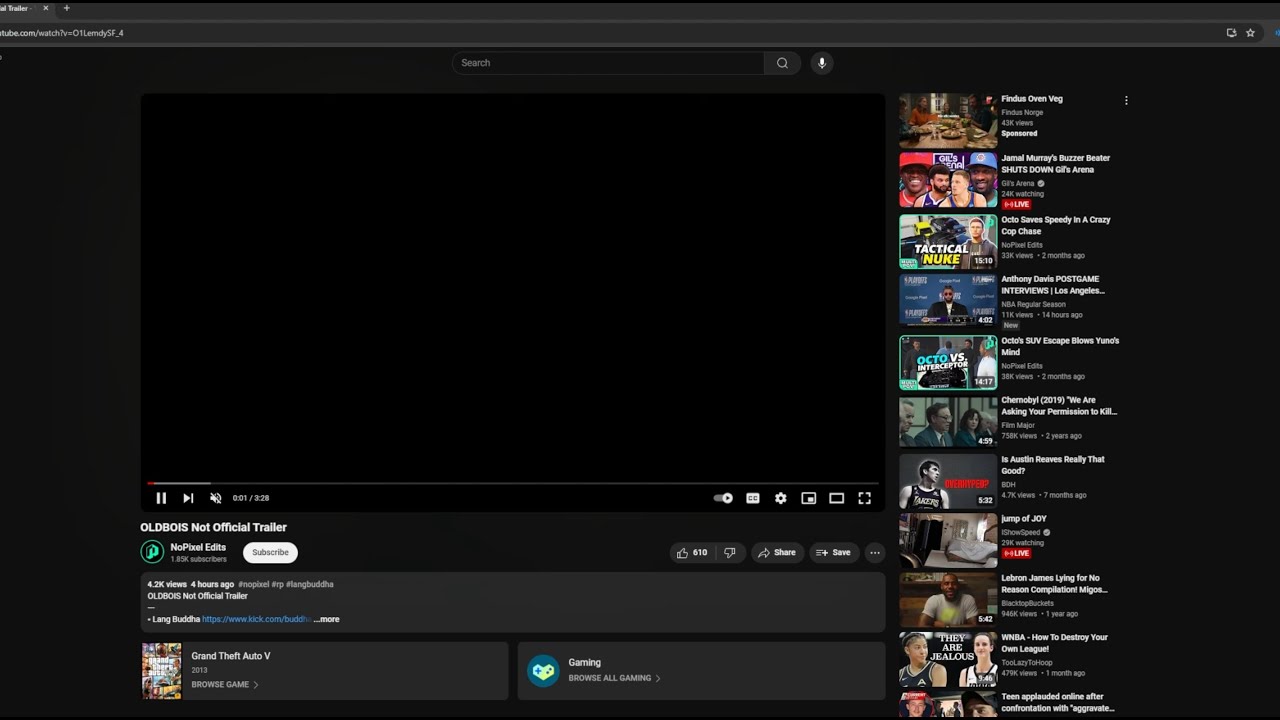Expand the description with '...more'
Viewport: 1280px width, 720px height.
click(326, 619)
